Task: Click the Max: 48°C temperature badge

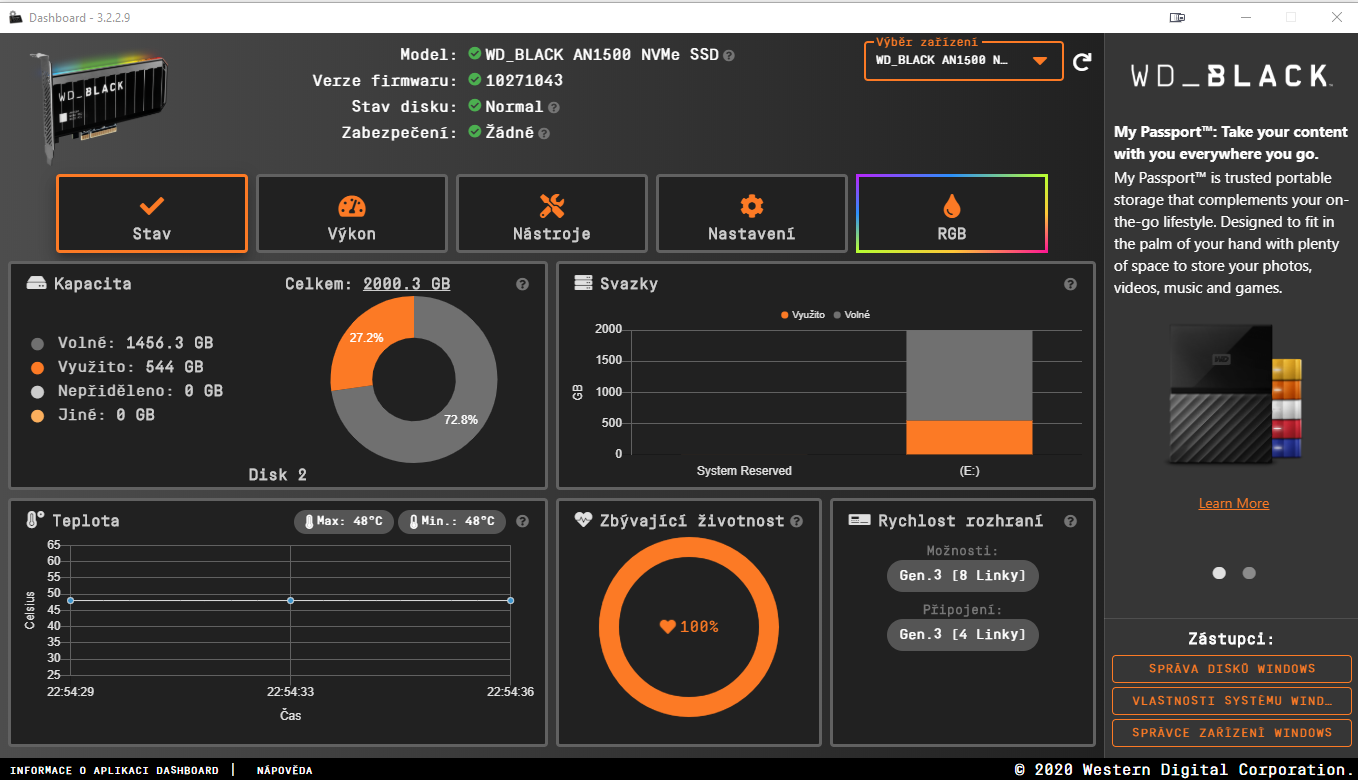Action: [x=344, y=522]
